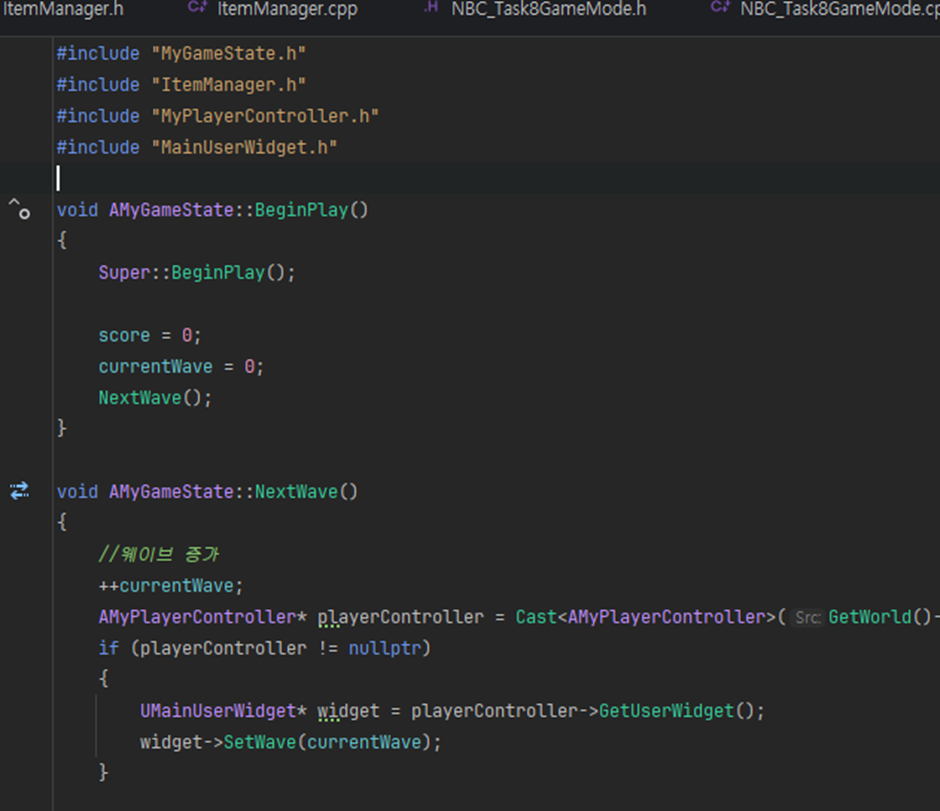Click the if keyword of the nullptr check
This screenshot has height=811, width=940.
(x=109, y=648)
